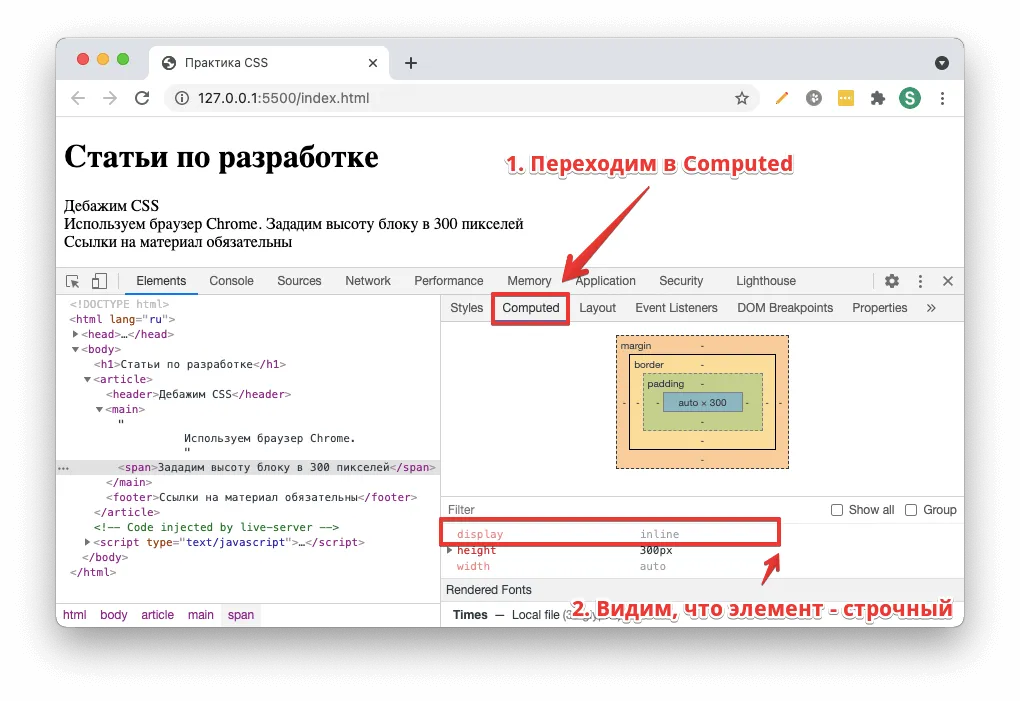Open the DOM Breakpoints tab

(x=785, y=308)
